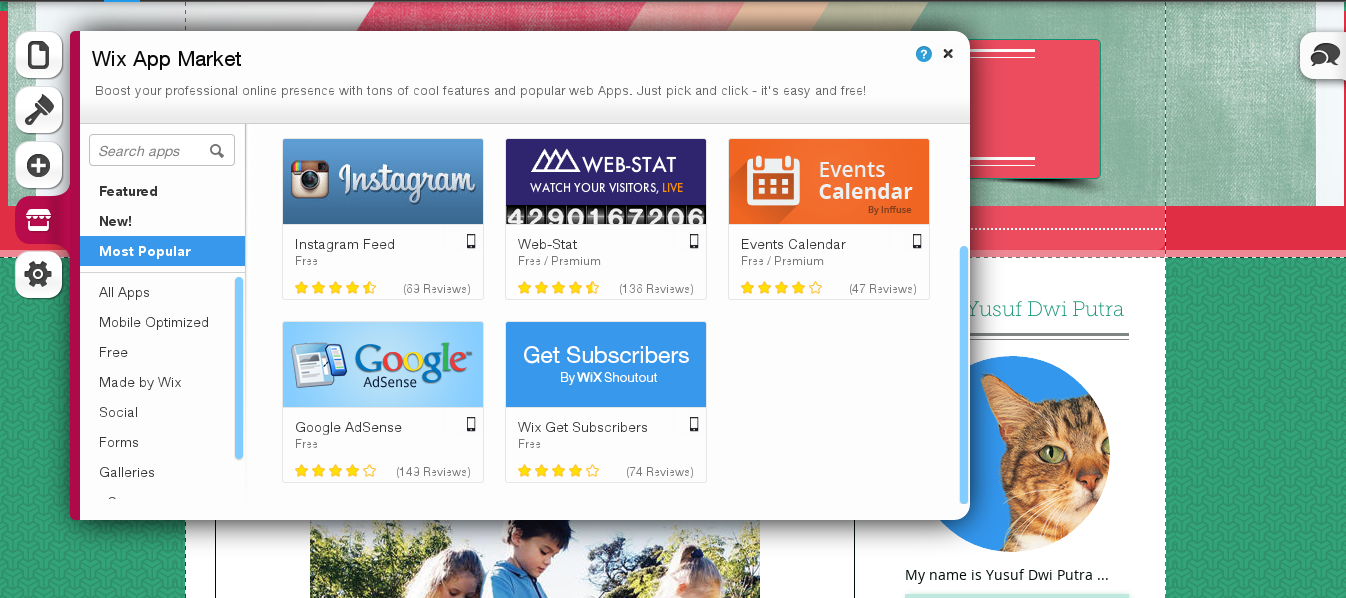Open the 136 Reviews link
This screenshot has height=598, width=1346.
point(656,289)
